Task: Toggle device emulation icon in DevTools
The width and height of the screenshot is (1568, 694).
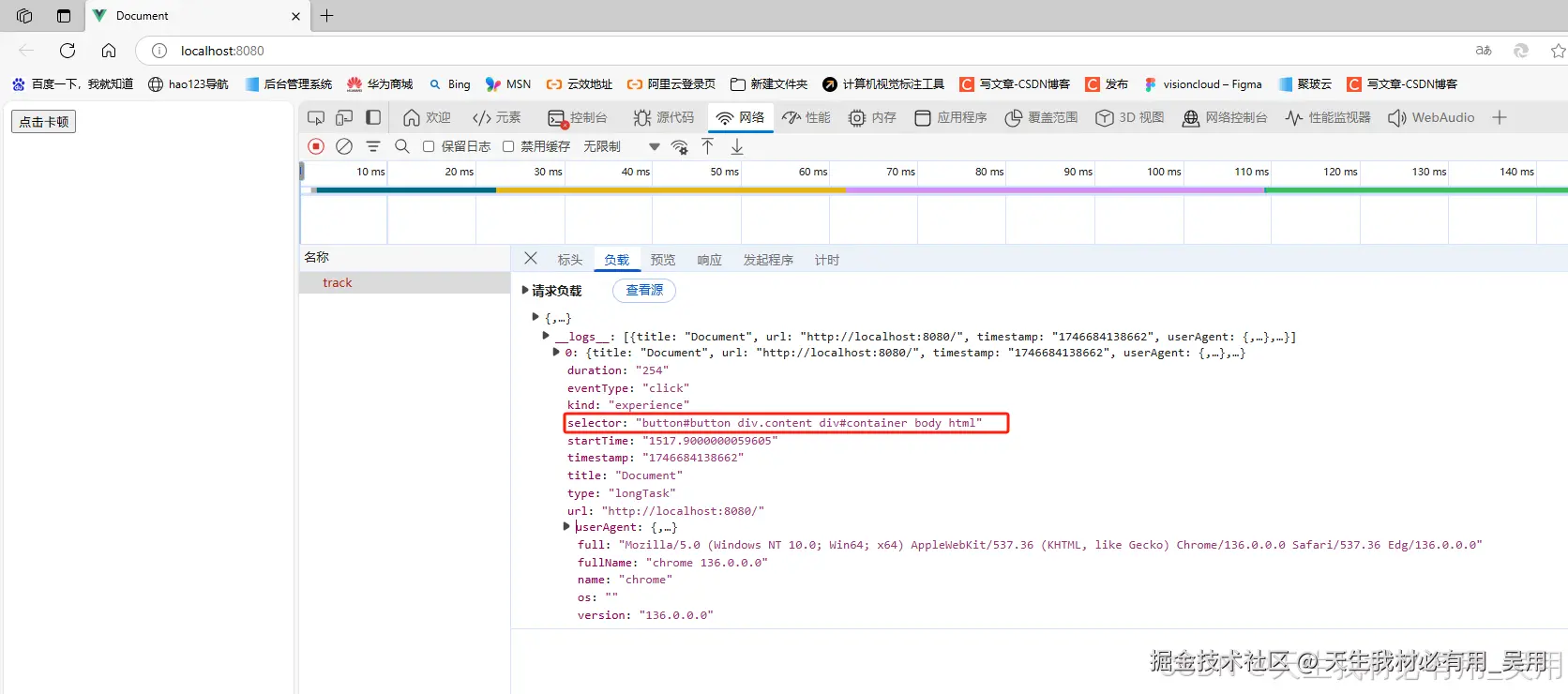Action: 344,118
